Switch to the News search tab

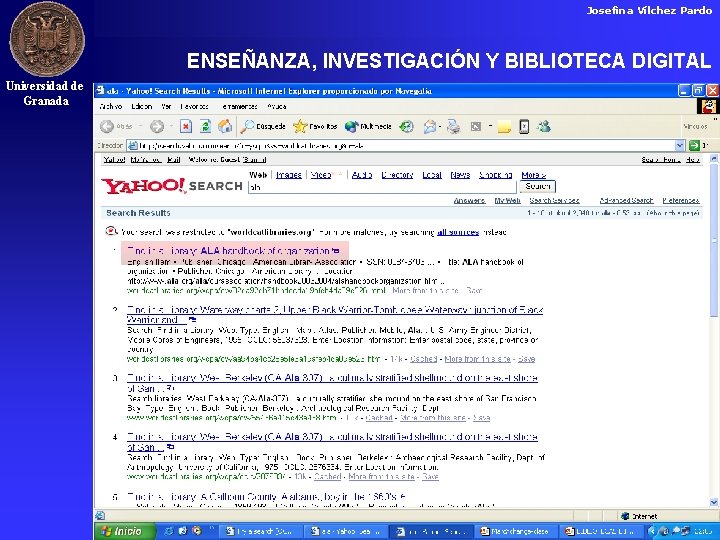click(460, 175)
